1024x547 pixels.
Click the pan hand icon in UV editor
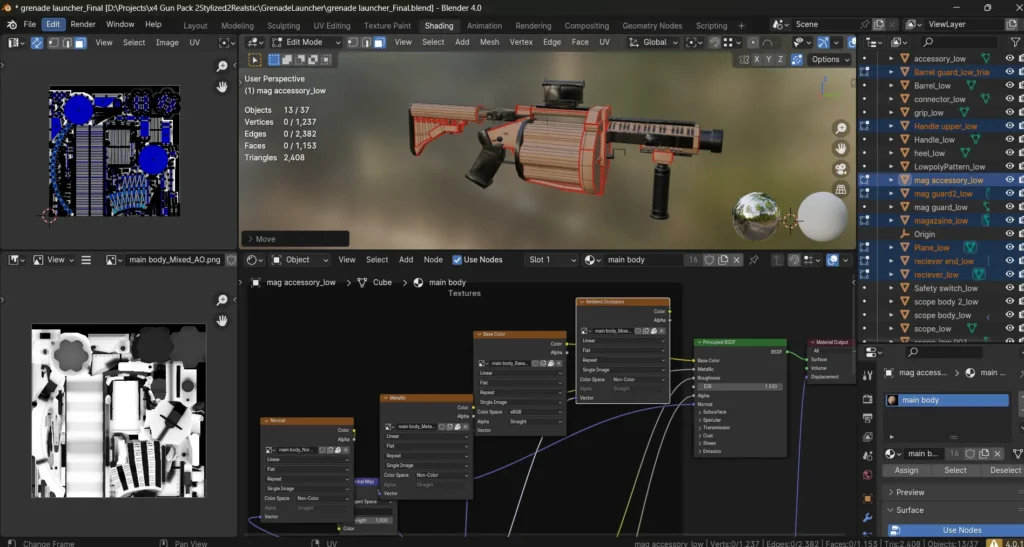[x=222, y=87]
